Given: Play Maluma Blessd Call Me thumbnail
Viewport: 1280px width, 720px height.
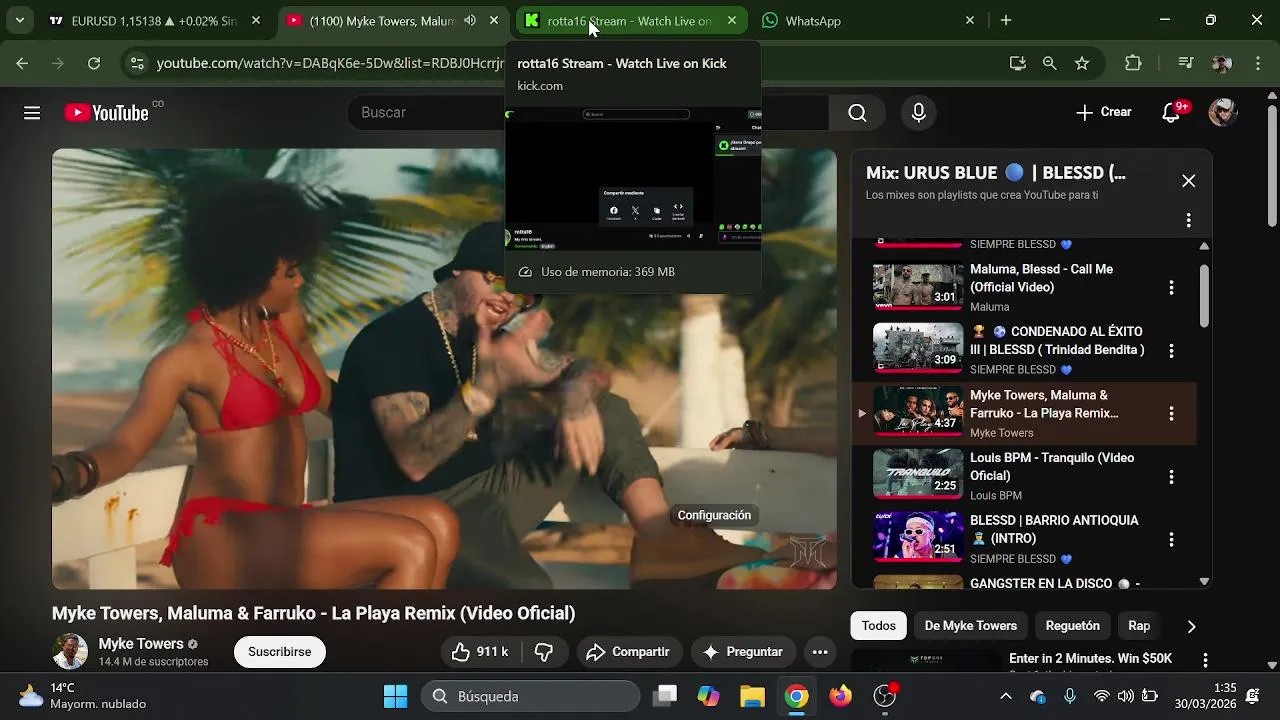Looking at the screenshot, I should (x=918, y=285).
